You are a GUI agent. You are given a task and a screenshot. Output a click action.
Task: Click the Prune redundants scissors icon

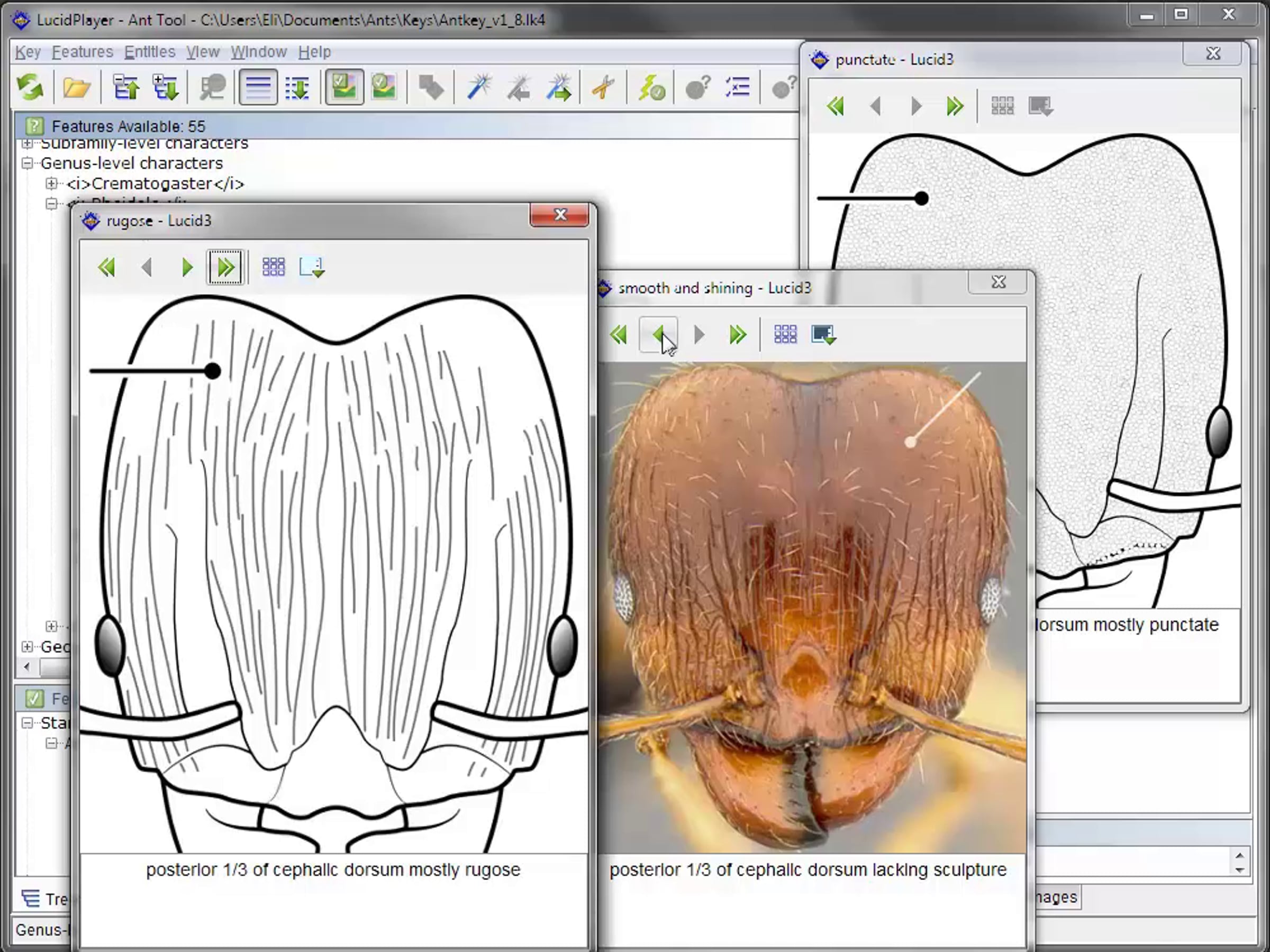603,88
